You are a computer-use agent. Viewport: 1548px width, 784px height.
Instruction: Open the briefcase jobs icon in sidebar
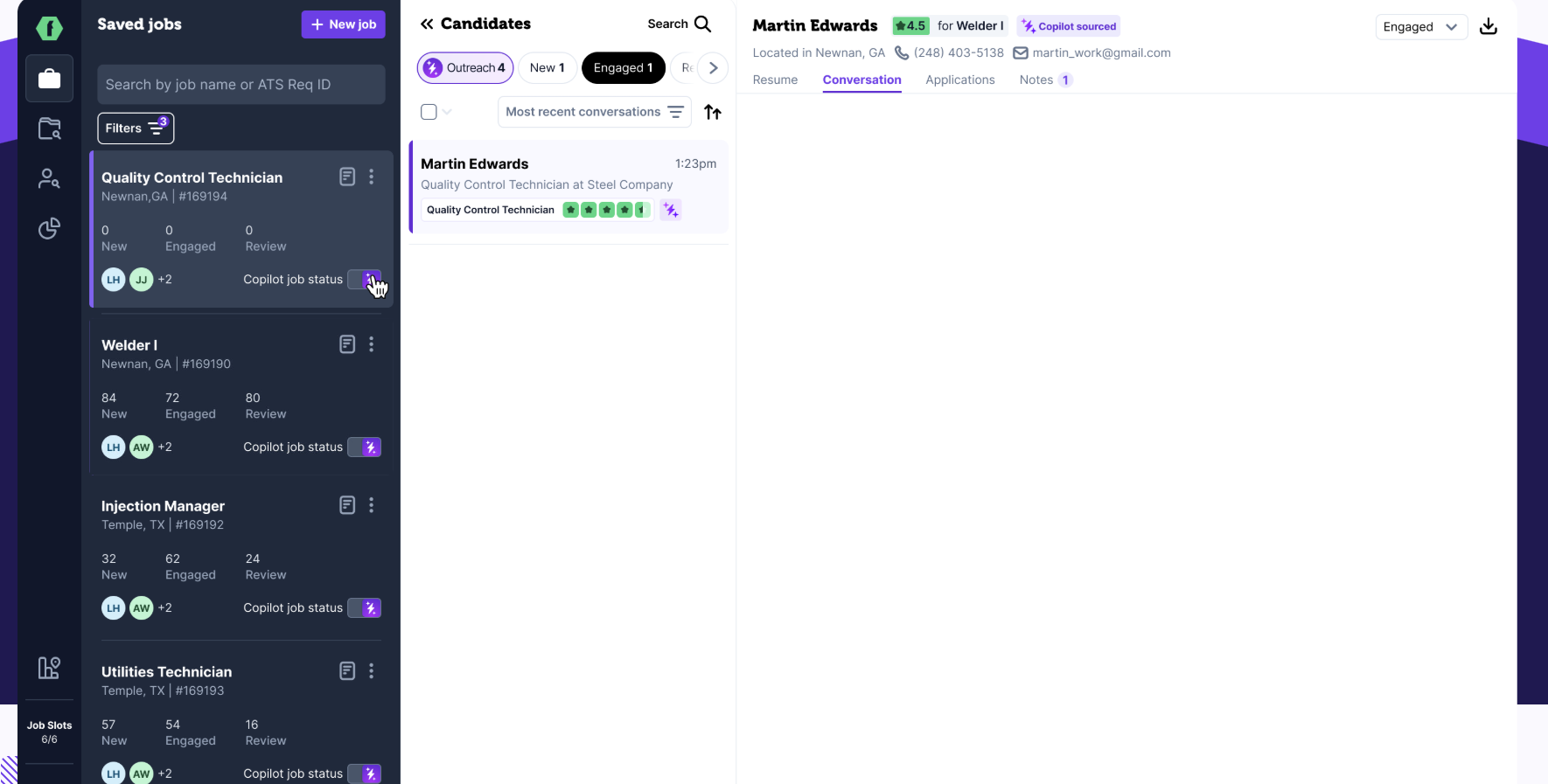(x=49, y=79)
